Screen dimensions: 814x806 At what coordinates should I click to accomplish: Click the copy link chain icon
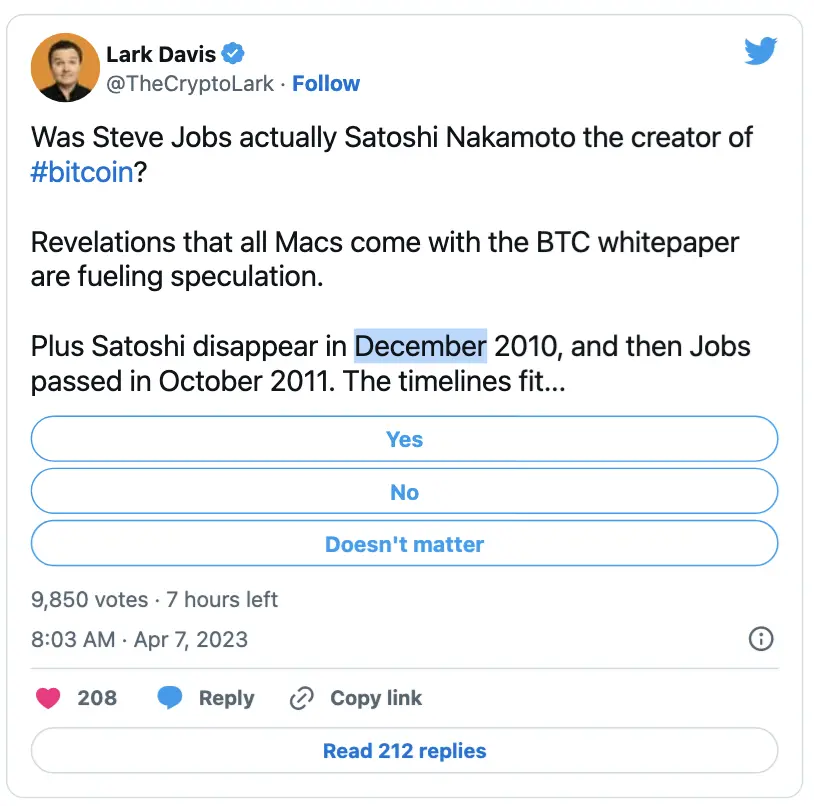pos(301,698)
